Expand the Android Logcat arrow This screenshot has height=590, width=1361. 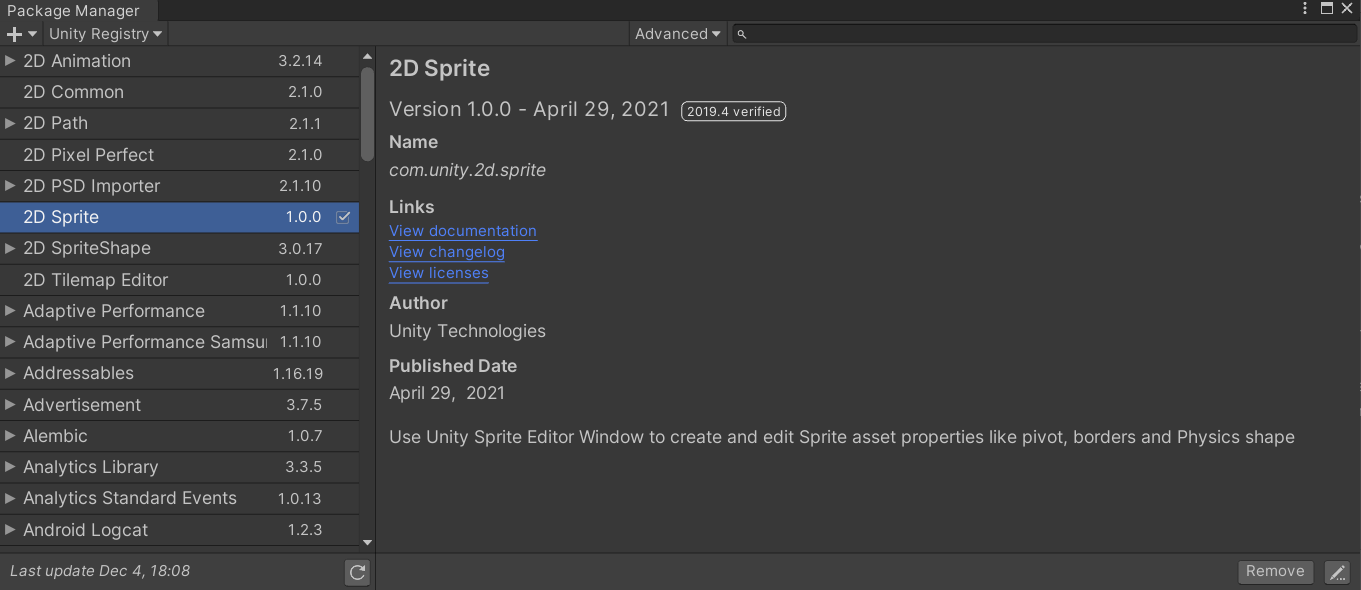click(10, 530)
